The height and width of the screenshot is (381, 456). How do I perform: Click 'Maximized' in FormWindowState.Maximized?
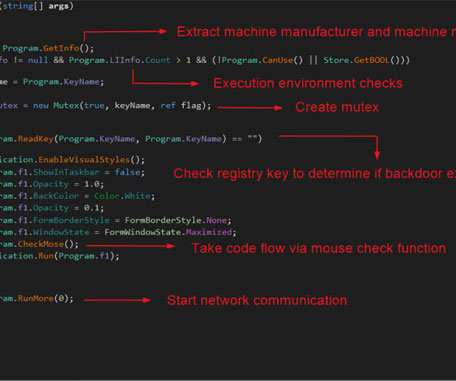[x=209, y=232]
